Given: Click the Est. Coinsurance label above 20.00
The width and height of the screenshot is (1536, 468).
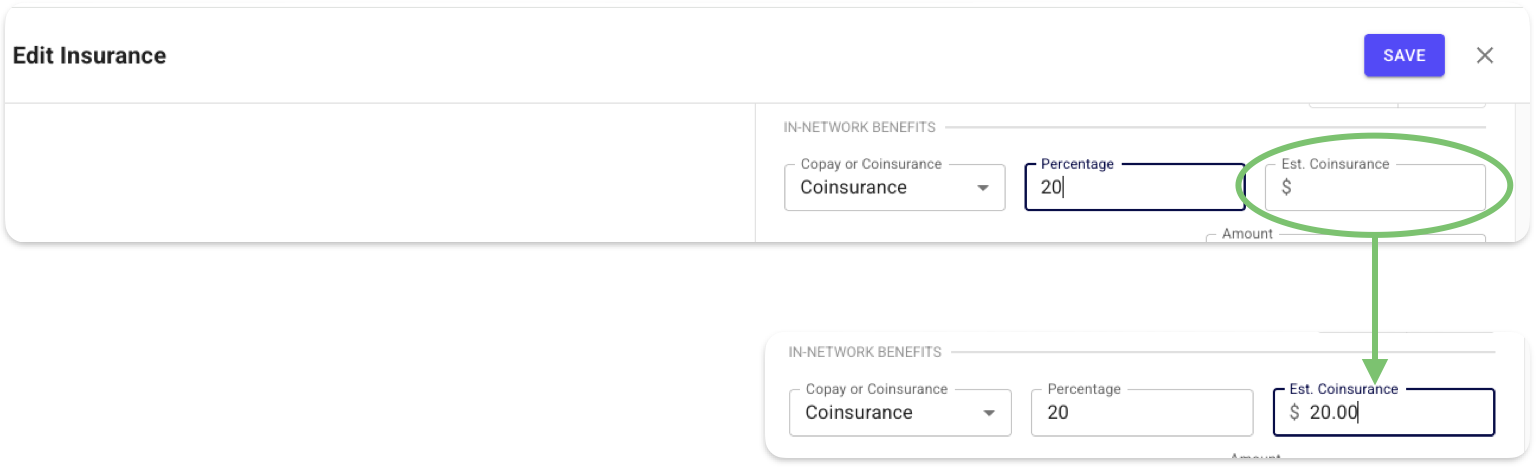Looking at the screenshot, I should pyautogui.click(x=1343, y=389).
